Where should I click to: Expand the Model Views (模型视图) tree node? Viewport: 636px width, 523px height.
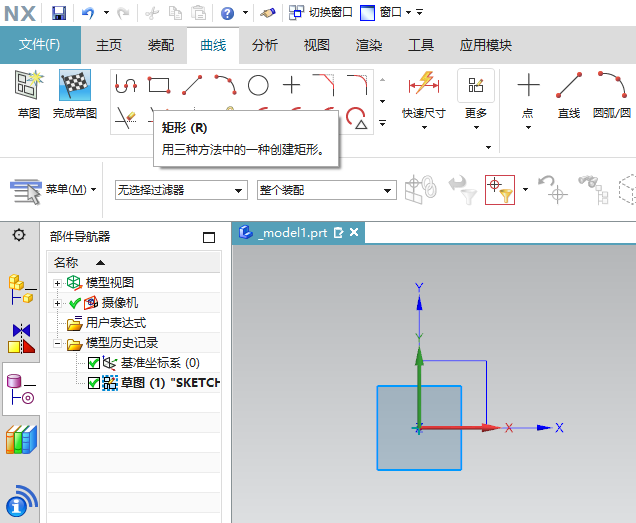(x=57, y=283)
